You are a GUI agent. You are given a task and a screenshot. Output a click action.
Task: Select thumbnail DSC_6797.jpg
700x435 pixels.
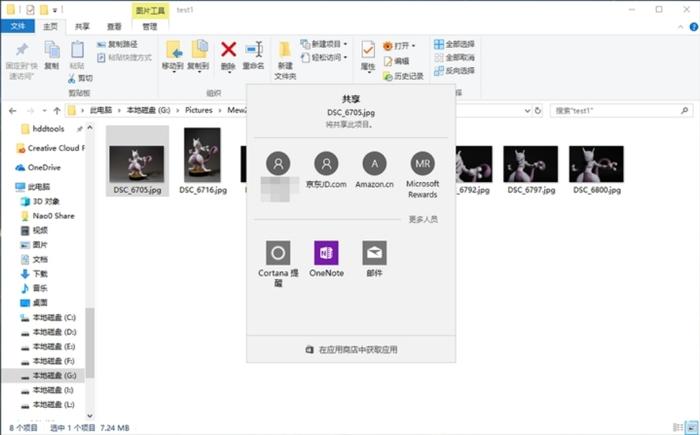click(531, 170)
